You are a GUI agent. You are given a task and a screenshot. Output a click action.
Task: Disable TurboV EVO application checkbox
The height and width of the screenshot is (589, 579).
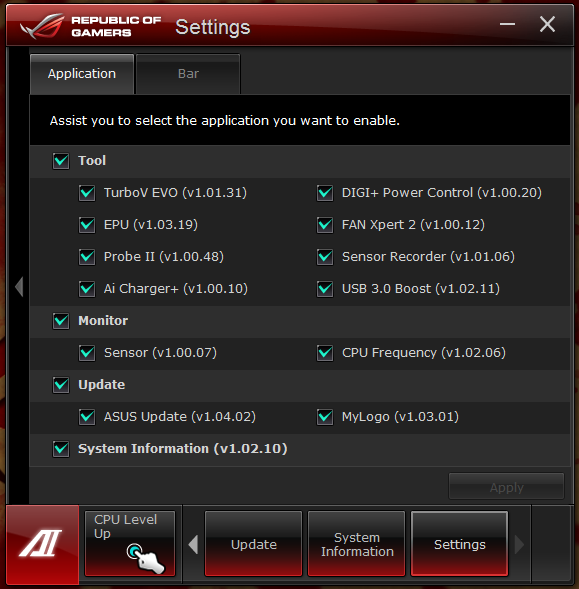87,193
